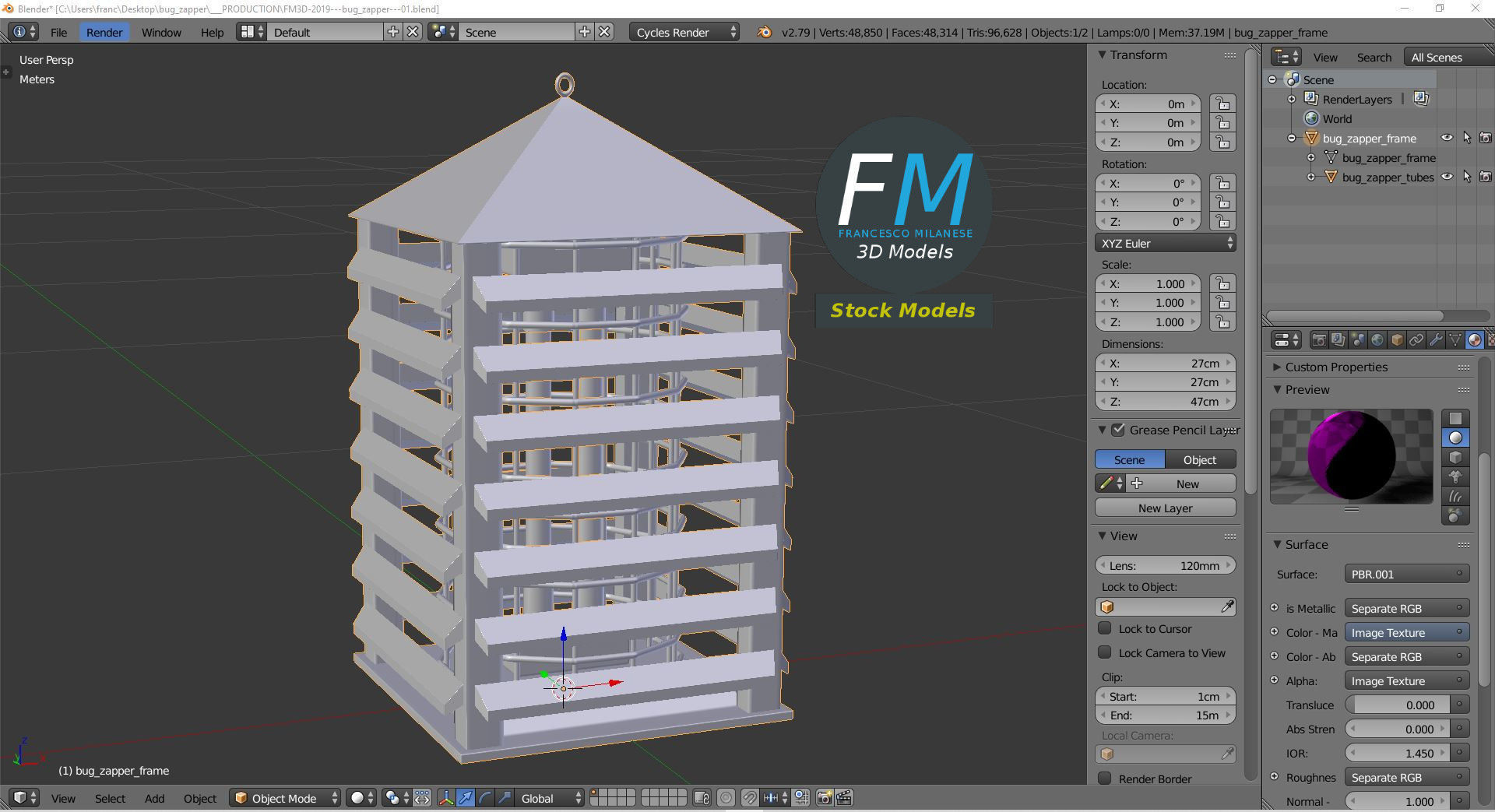Hide bug_zapper_tubes in outliner via eye
Viewport: 1495px width, 812px height.
click(1447, 177)
